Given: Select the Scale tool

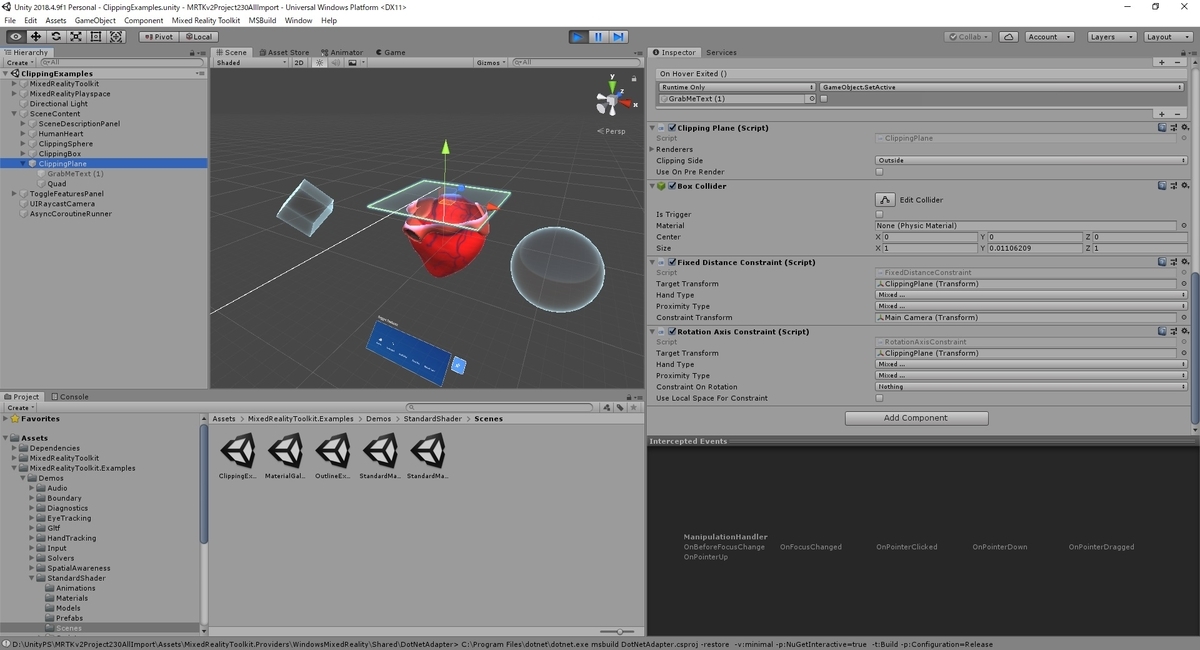Looking at the screenshot, I should 76,37.
